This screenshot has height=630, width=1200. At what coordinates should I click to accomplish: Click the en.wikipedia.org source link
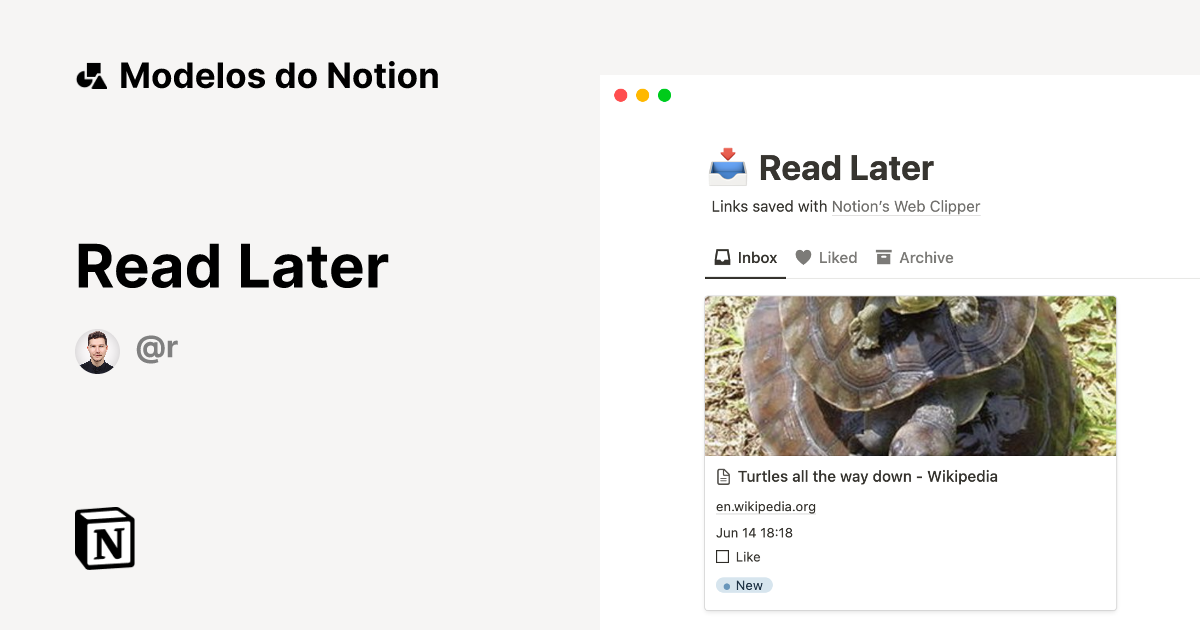point(766,506)
